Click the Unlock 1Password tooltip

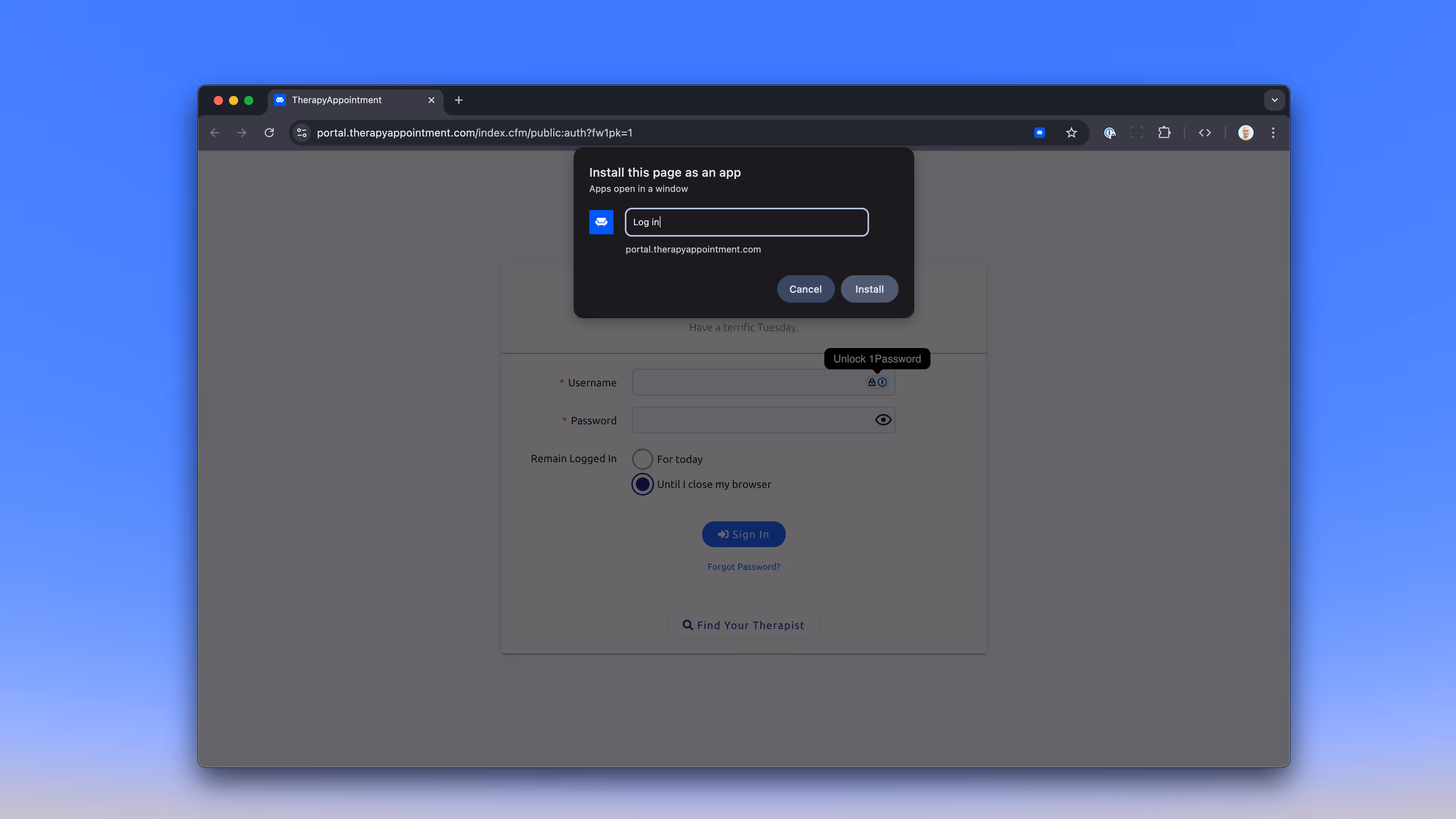[x=877, y=359]
